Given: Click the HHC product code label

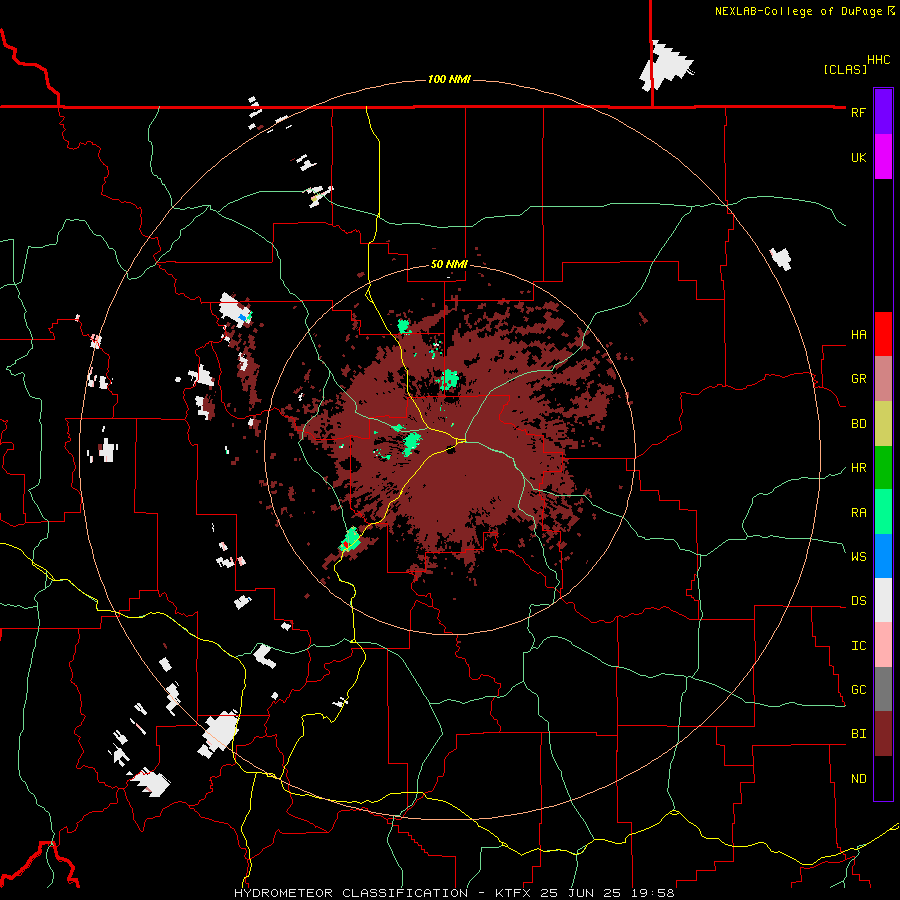Looking at the screenshot, I should (878, 60).
